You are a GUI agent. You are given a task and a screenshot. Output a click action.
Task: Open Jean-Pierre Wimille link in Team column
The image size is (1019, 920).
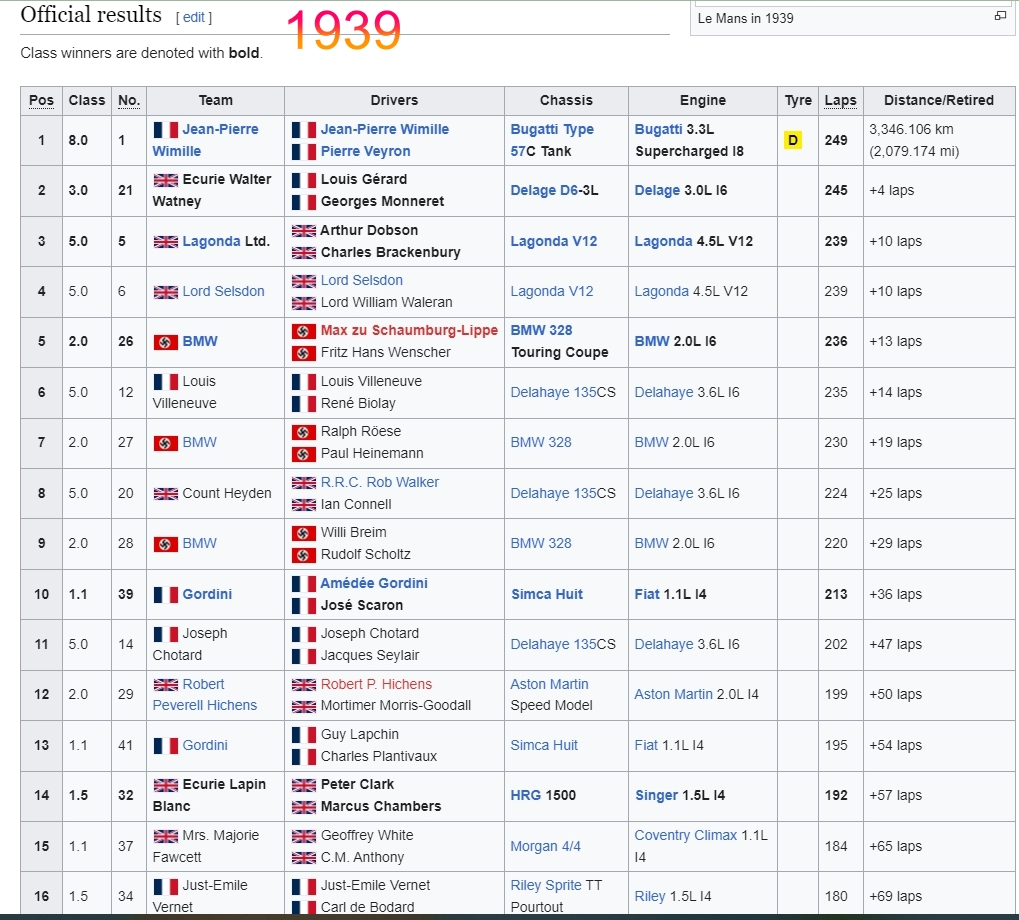(205, 140)
